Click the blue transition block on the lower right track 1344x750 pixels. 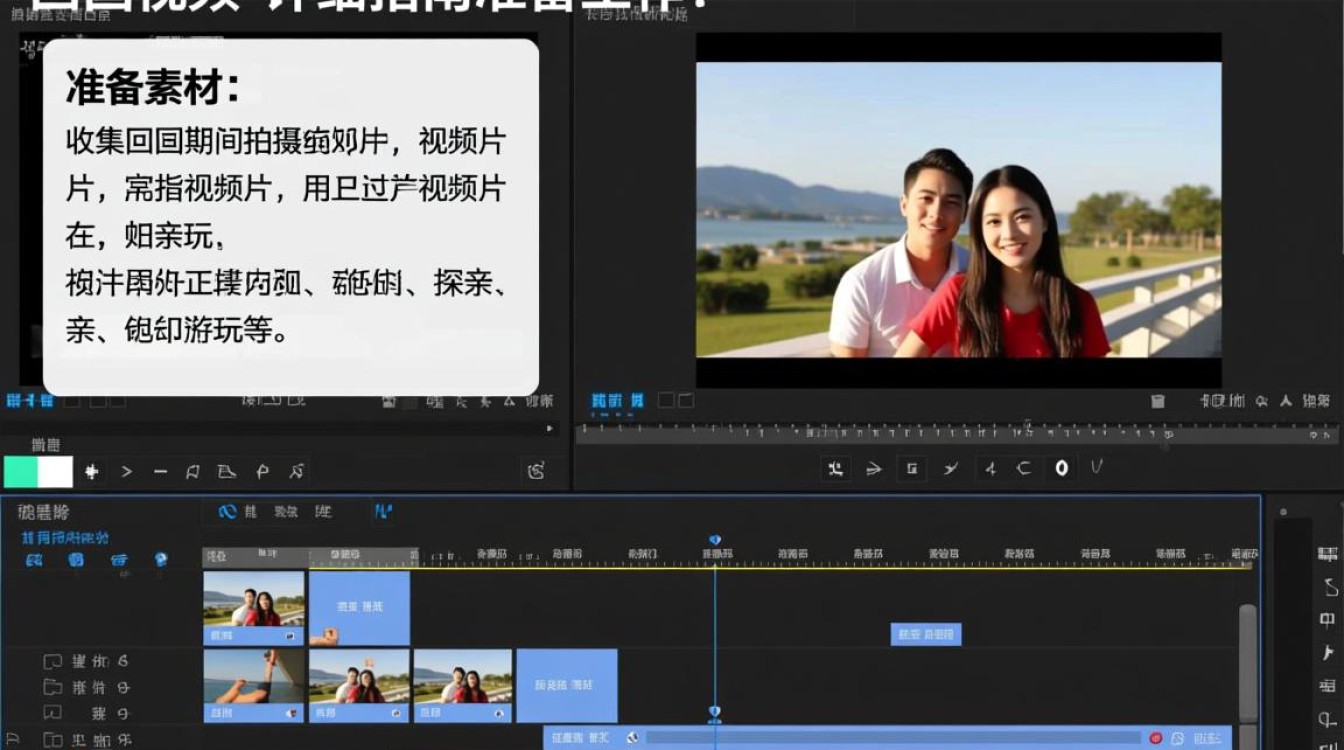tap(925, 633)
